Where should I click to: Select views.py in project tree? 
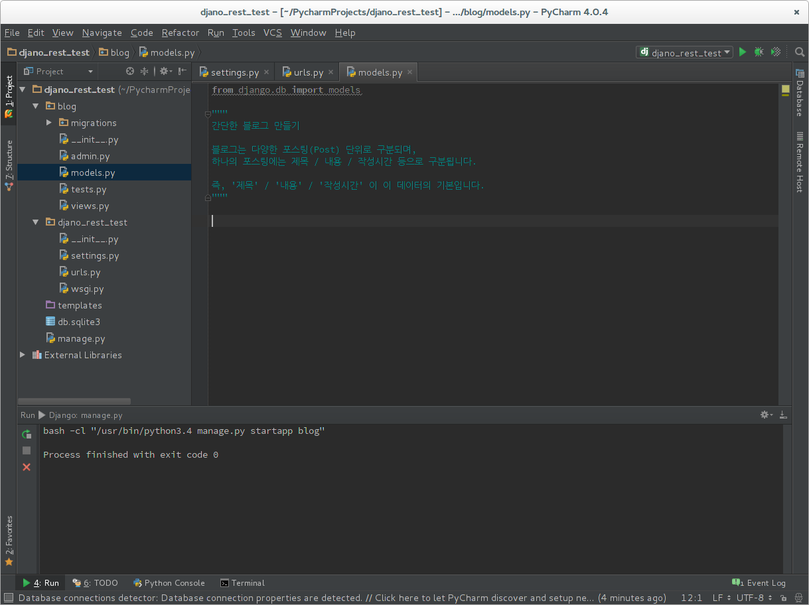click(x=90, y=206)
